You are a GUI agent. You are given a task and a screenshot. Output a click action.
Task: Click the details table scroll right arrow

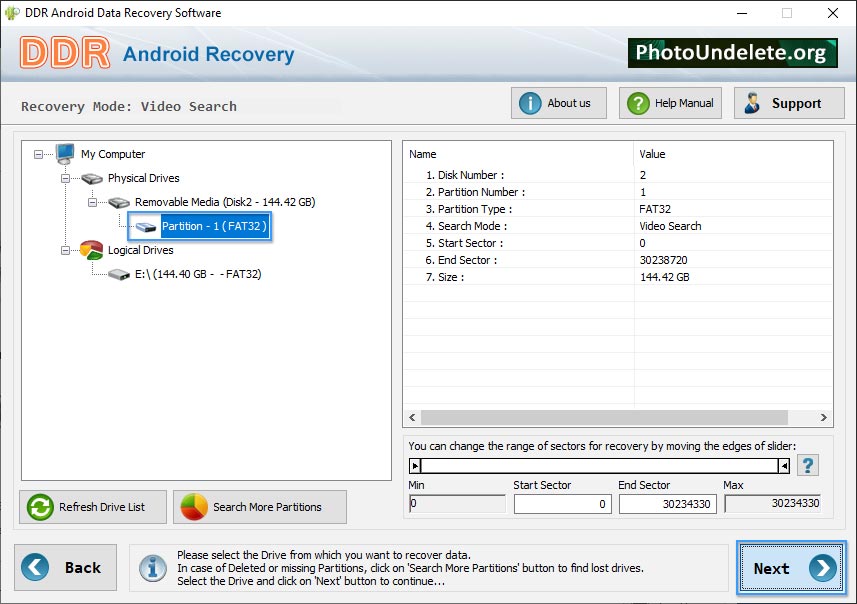tap(823, 418)
